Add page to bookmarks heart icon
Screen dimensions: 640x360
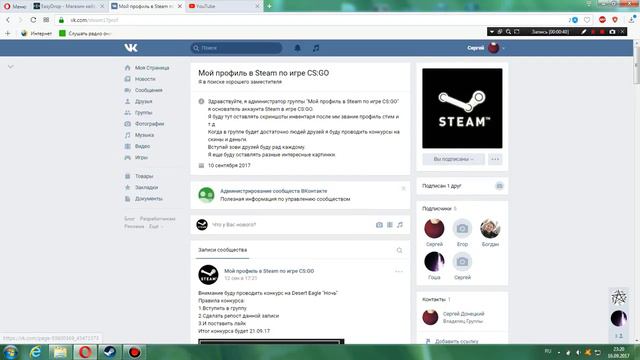point(587,20)
